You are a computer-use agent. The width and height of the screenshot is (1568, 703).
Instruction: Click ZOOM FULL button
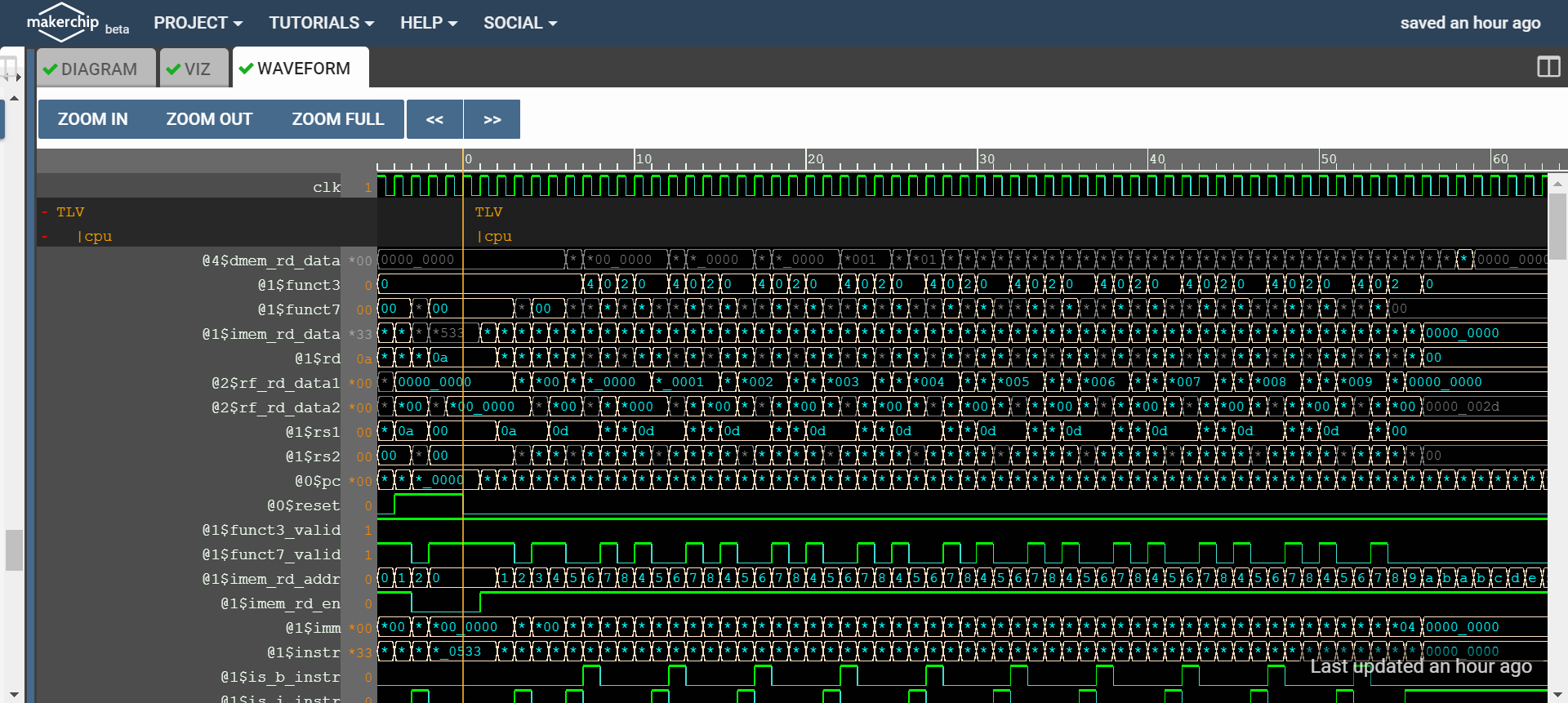338,119
